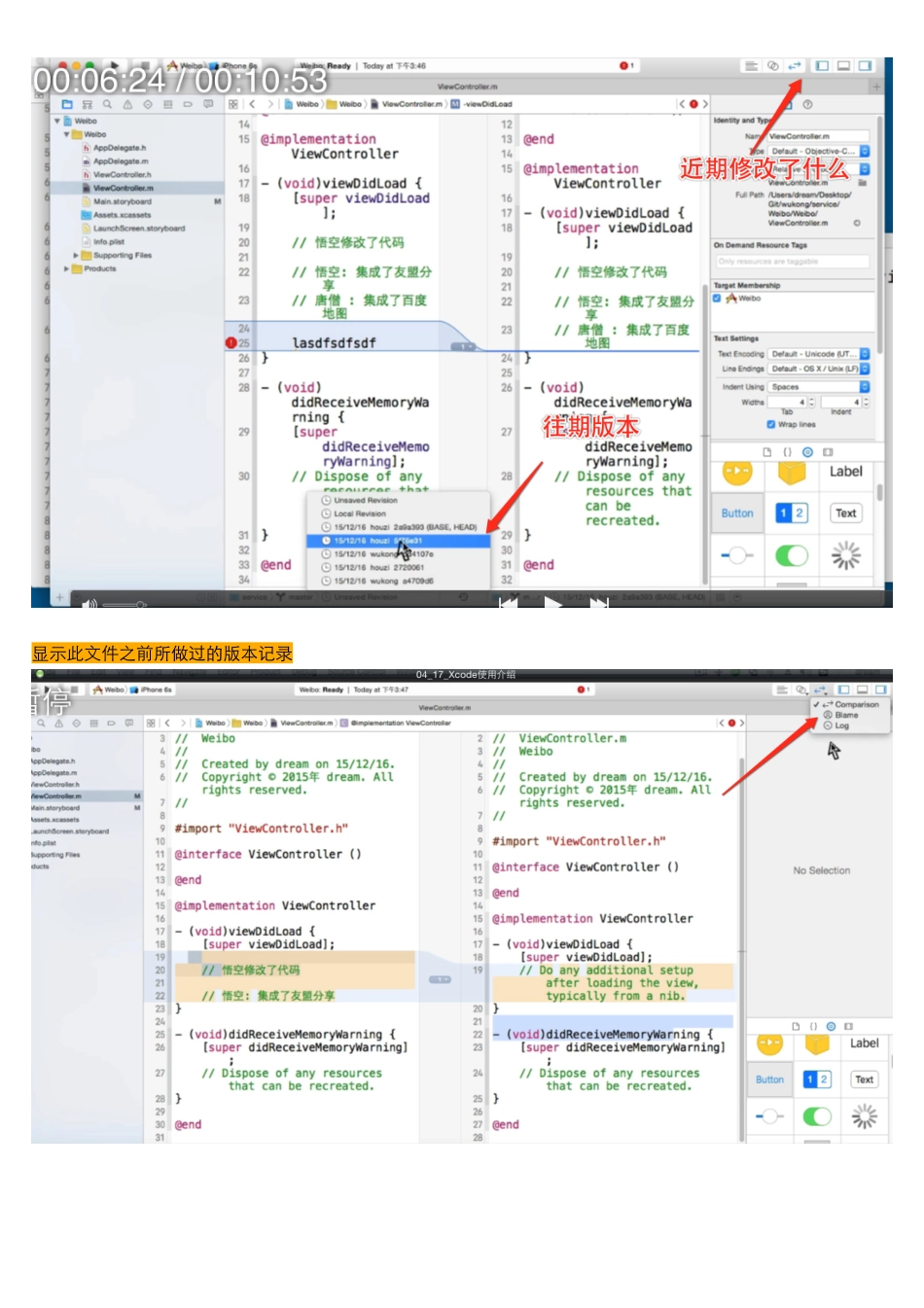Click version editor icon in top Xcode toolbar
This screenshot has width=924, height=1308.
(795, 66)
